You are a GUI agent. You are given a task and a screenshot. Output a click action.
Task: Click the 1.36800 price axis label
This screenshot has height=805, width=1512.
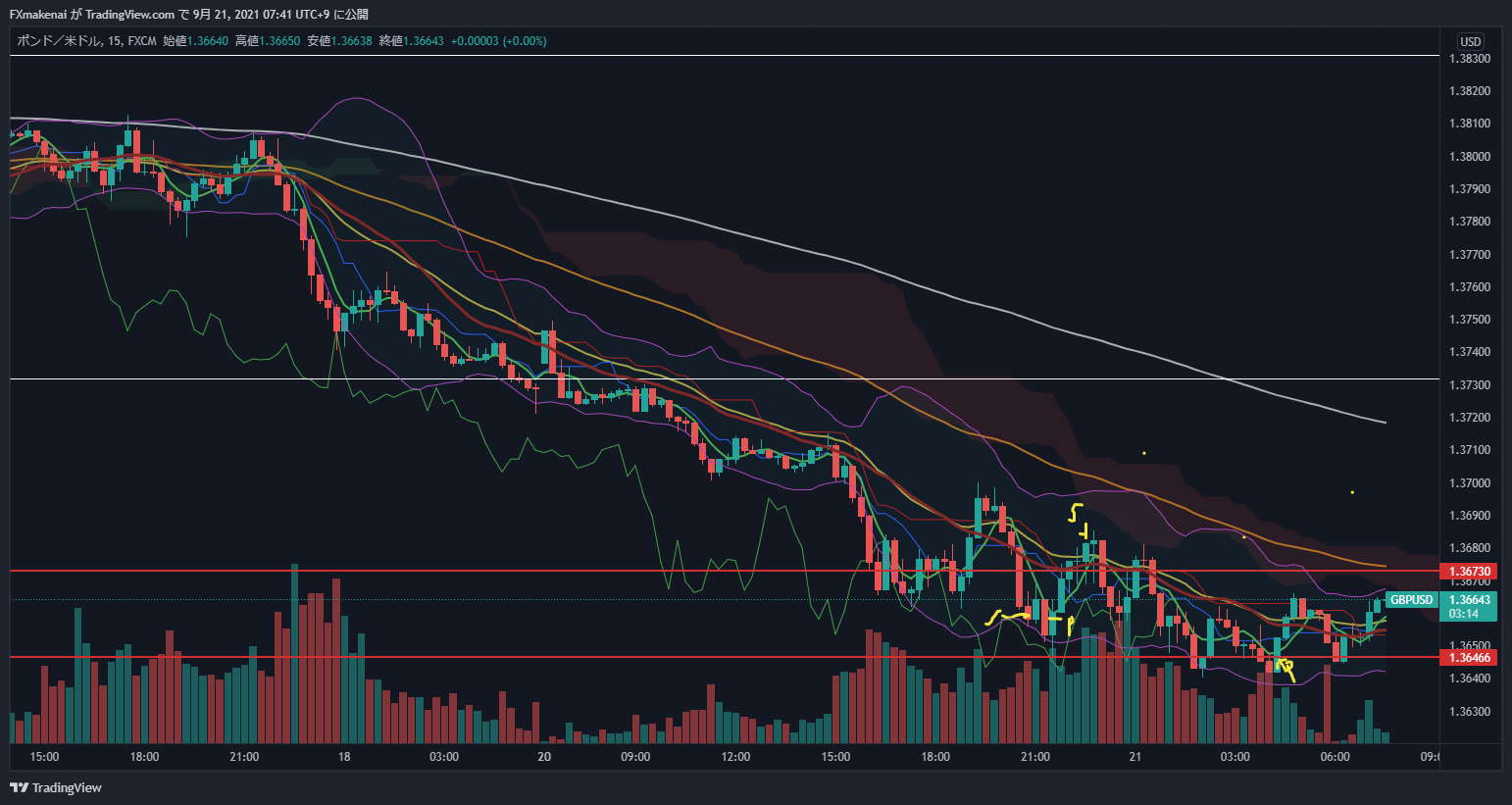coord(1469,548)
